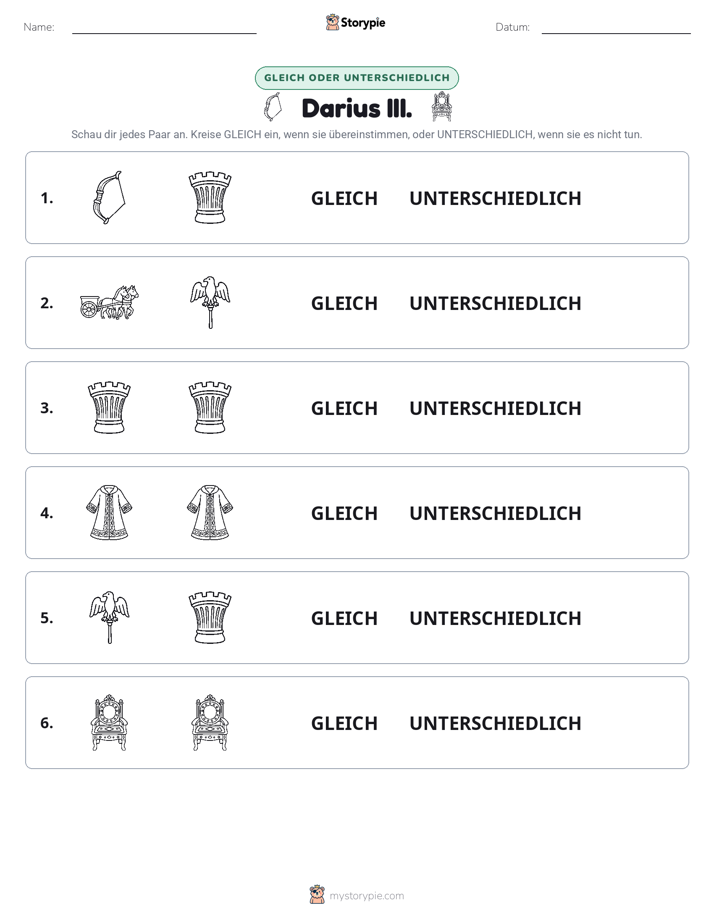Click the throne icon beside the title

[441, 107]
